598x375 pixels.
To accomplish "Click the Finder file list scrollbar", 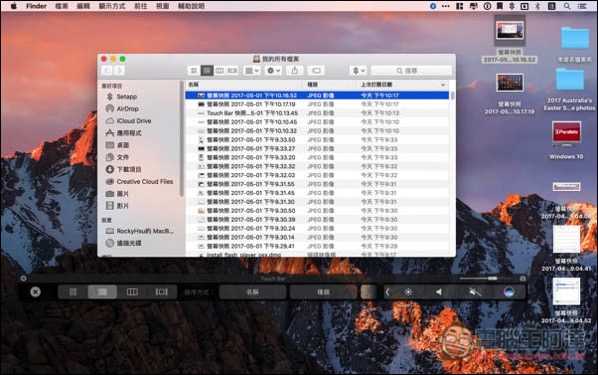I will 452,95.
